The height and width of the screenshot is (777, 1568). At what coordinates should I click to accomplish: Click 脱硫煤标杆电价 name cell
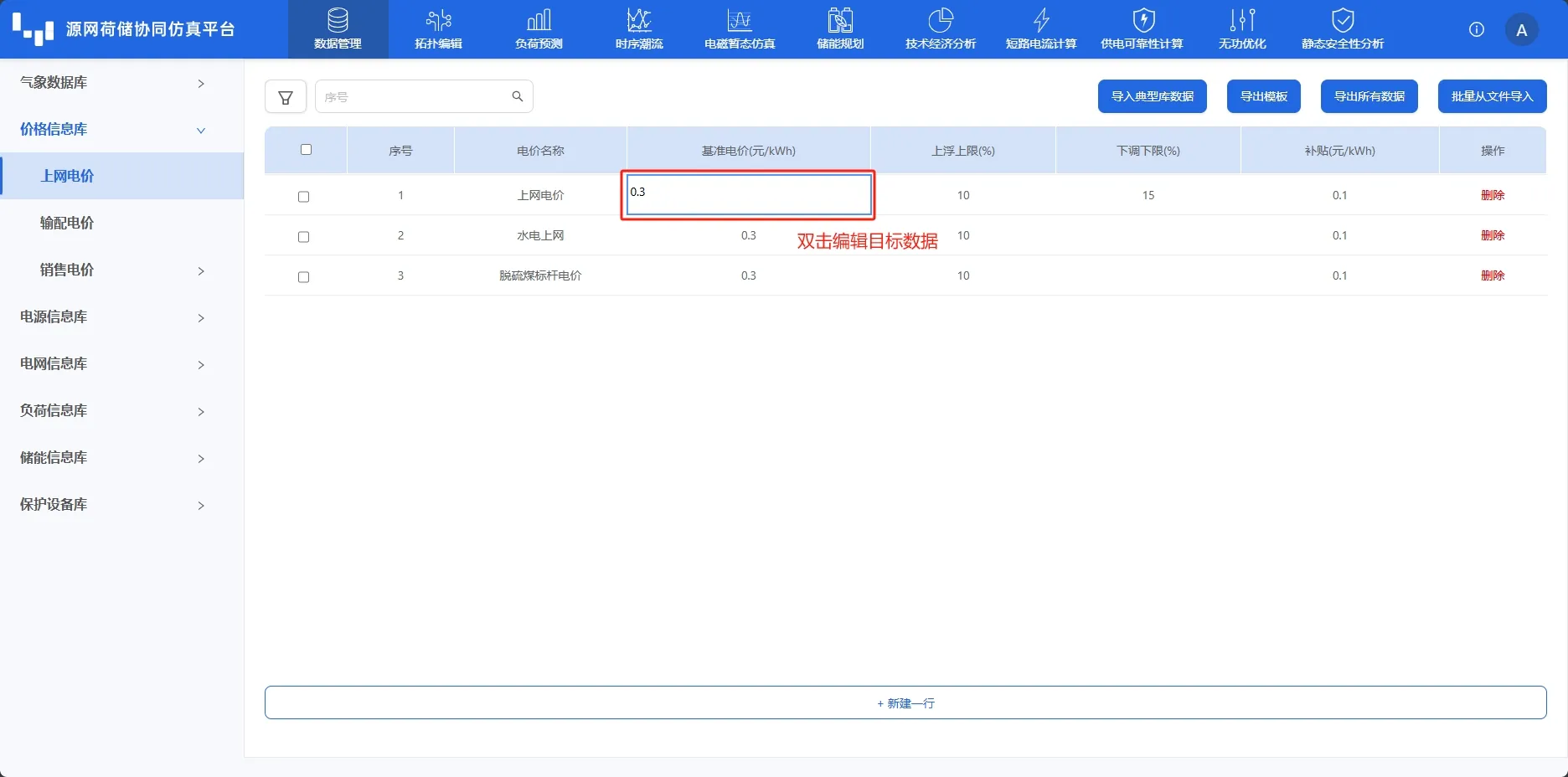click(x=540, y=275)
